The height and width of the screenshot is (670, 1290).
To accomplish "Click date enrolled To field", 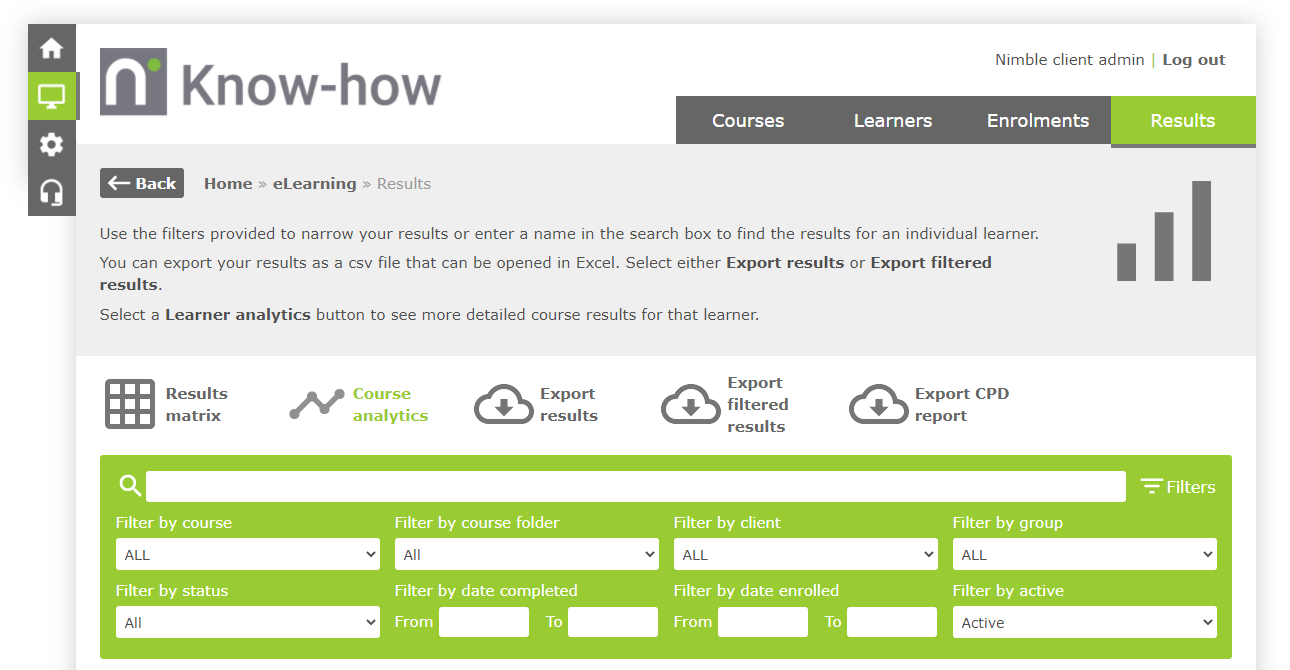I will pyautogui.click(x=892, y=622).
